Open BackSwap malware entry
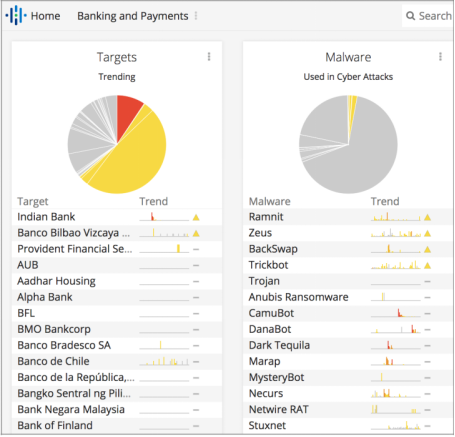 click(348, 249)
